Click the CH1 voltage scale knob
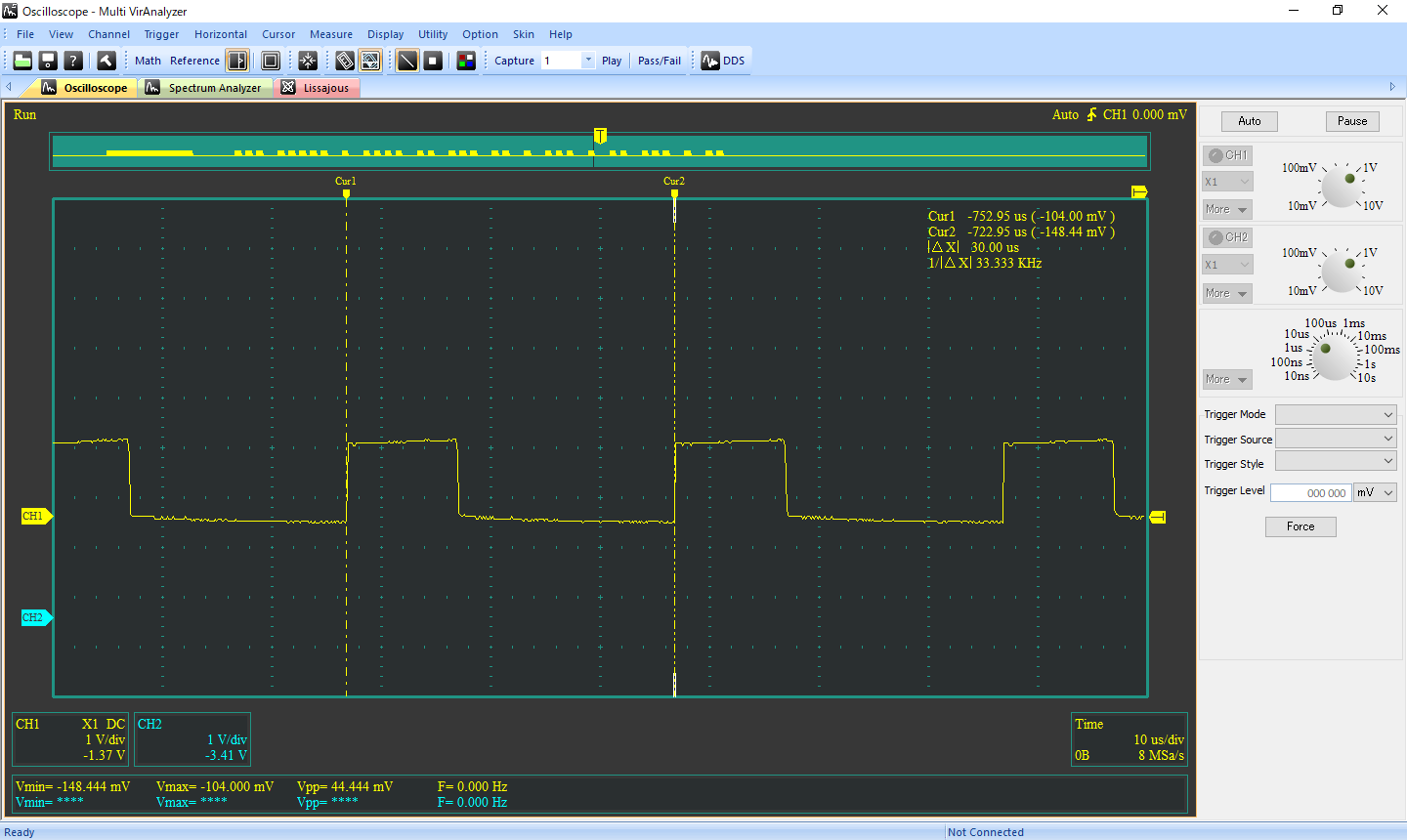The image size is (1407, 840). coord(1341,187)
